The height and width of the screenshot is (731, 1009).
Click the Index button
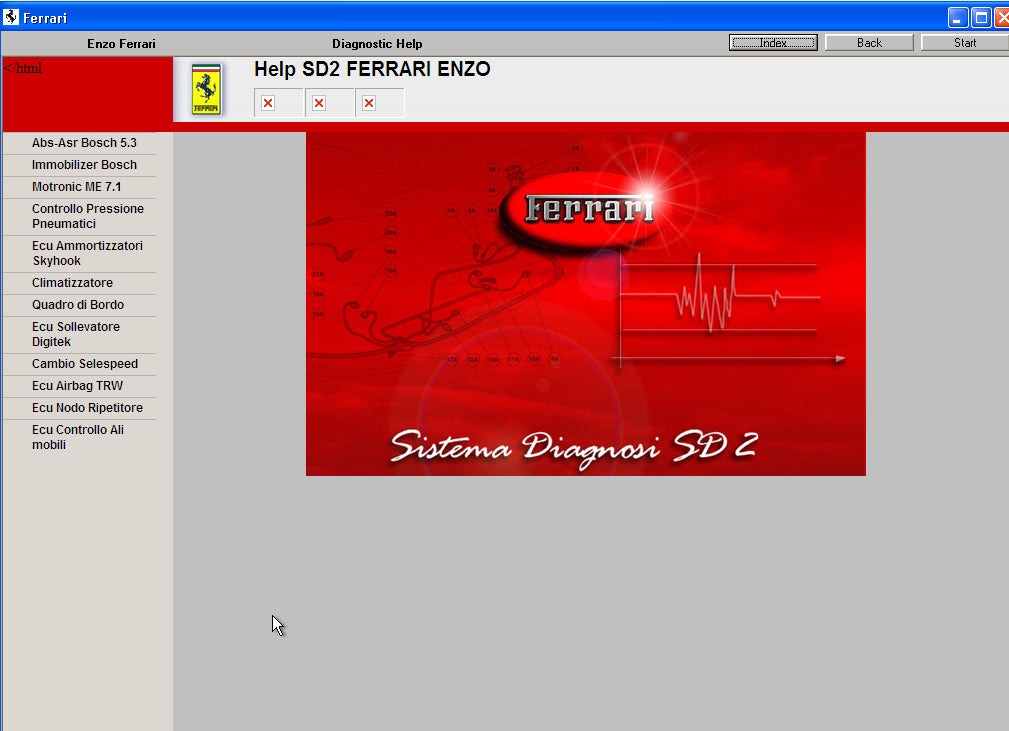coord(772,42)
